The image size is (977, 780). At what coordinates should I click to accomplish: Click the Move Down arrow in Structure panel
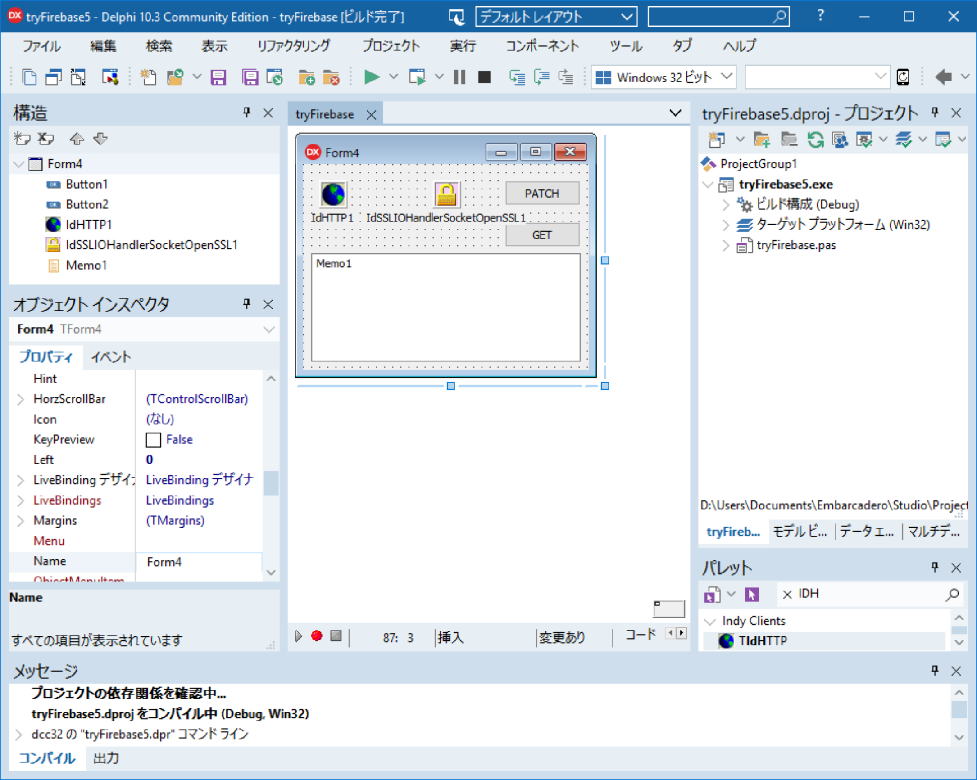(100, 138)
